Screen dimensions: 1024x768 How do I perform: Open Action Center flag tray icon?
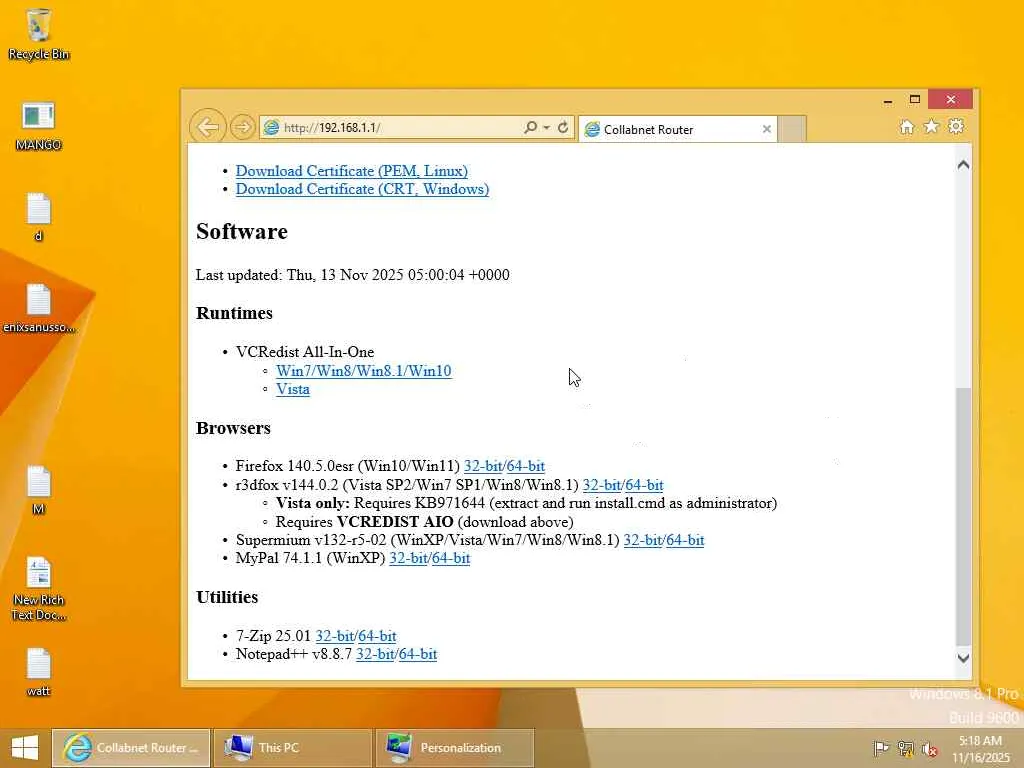[881, 748]
